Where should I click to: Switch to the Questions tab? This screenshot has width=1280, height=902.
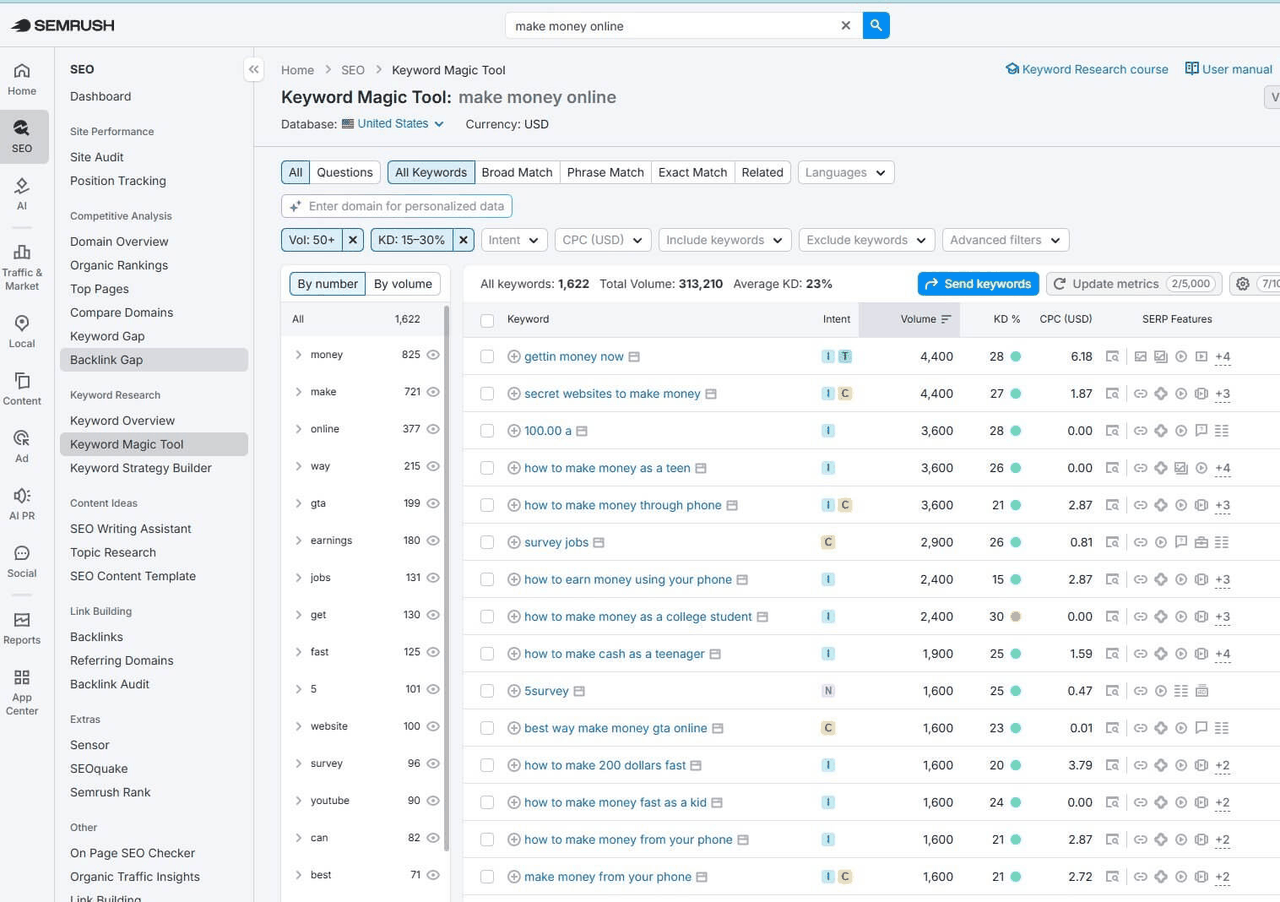pyautogui.click(x=344, y=172)
